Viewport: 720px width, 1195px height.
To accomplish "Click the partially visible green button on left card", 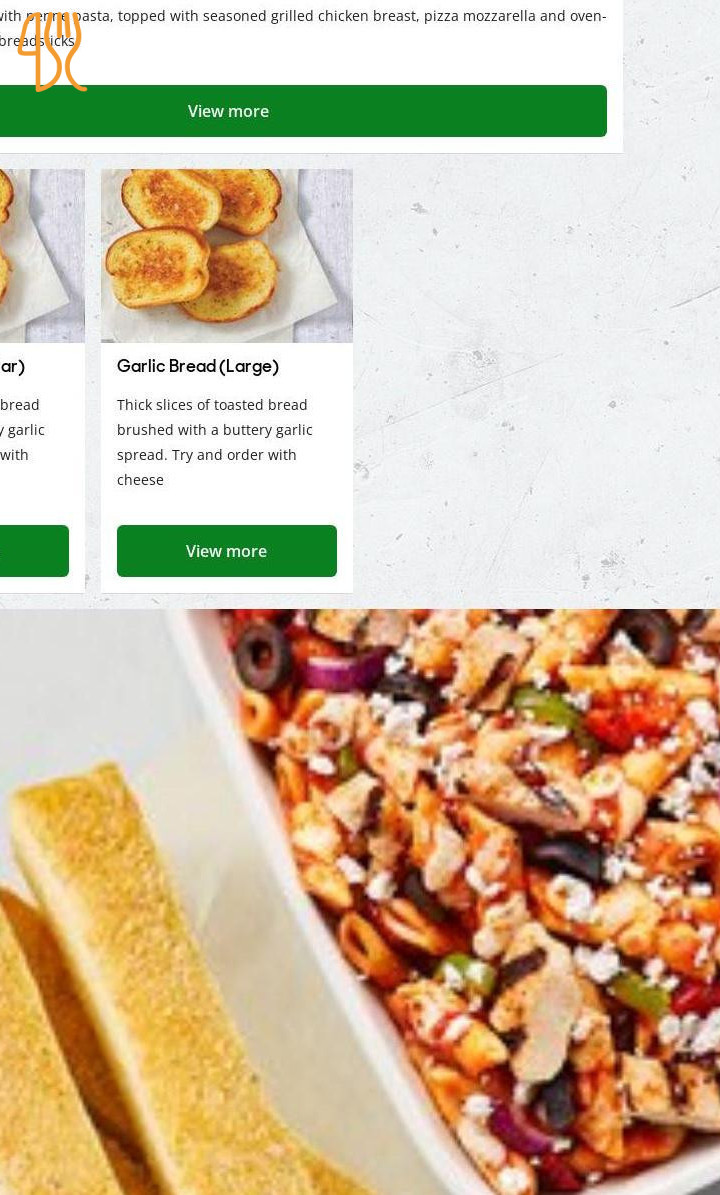I will coord(34,551).
